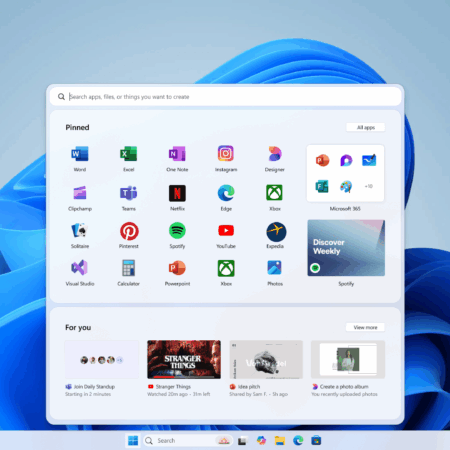Open the Calculator app
Screen dimensions: 450x450
pos(128,268)
